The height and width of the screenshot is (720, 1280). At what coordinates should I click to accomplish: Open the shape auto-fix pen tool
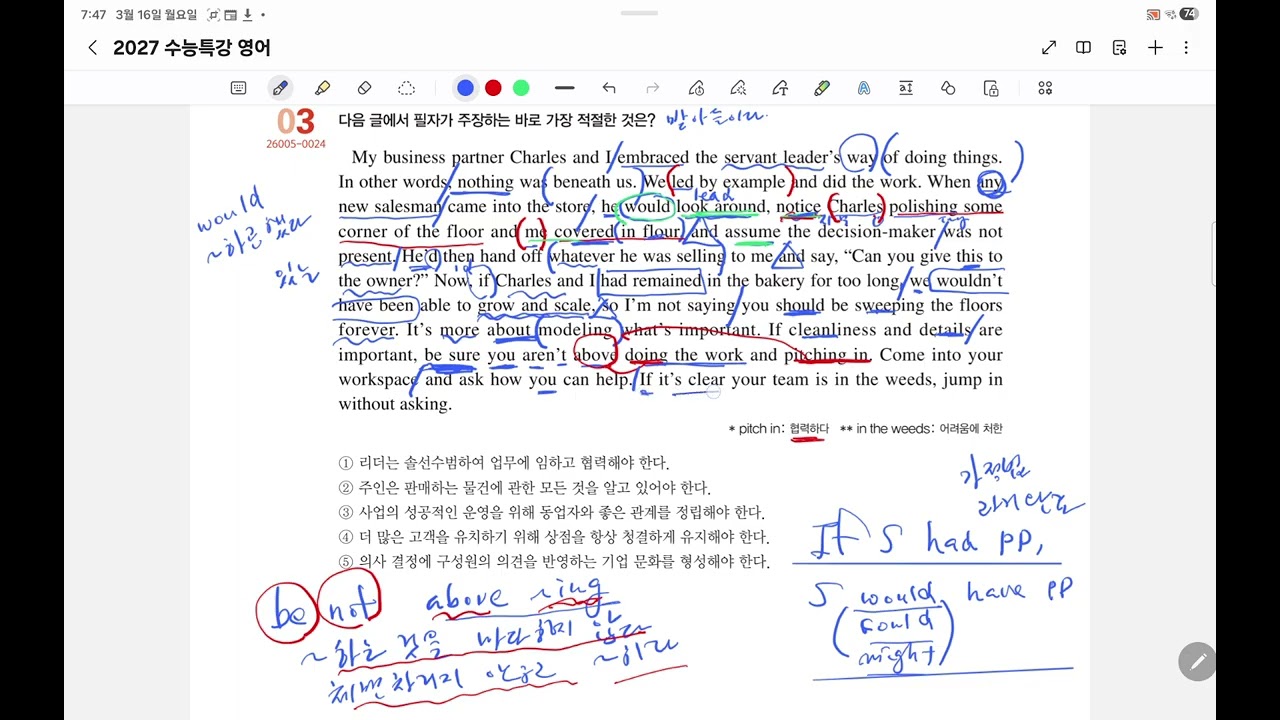point(697,88)
